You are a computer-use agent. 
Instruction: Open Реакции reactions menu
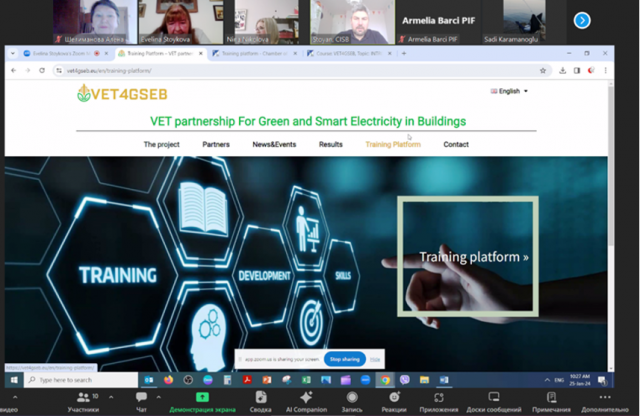[394, 402]
